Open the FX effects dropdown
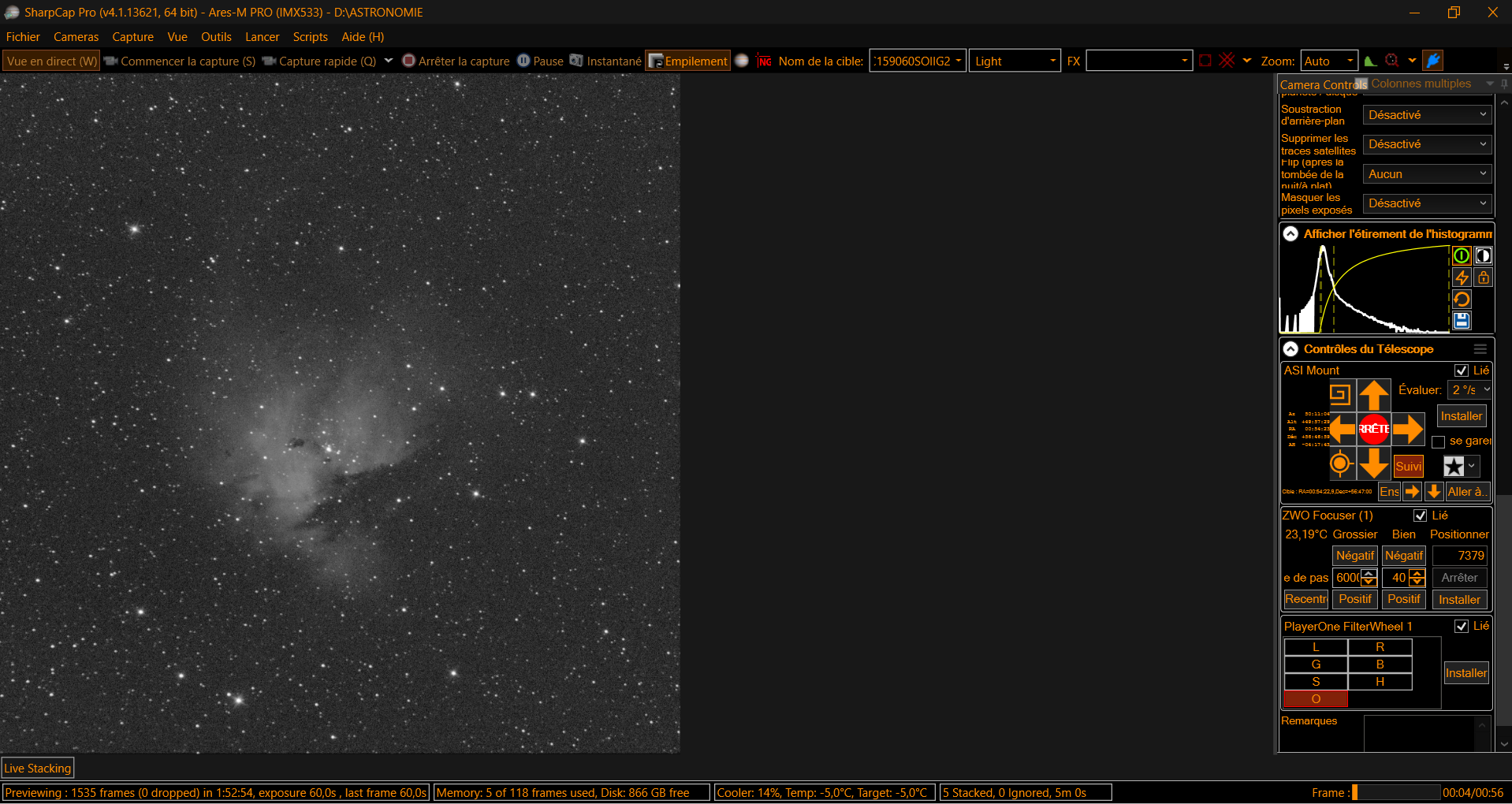 tap(1138, 61)
